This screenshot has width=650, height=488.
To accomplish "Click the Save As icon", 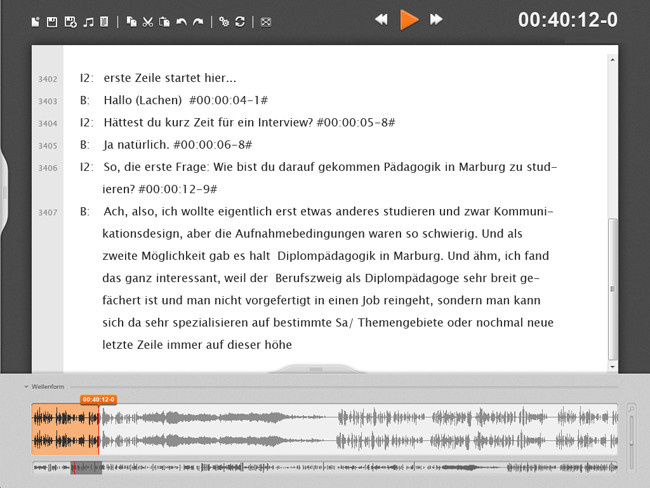I will point(70,22).
